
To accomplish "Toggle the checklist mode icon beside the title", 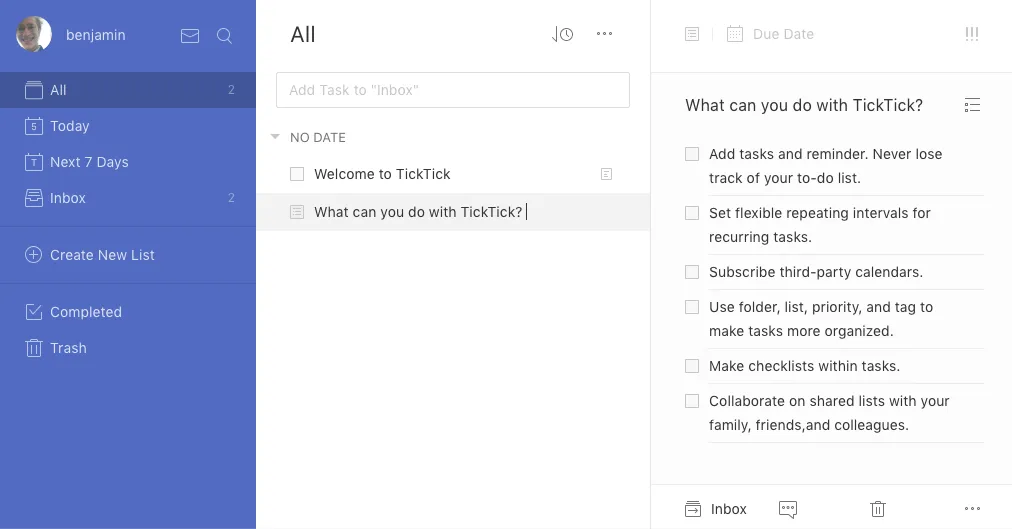I will (x=972, y=105).
